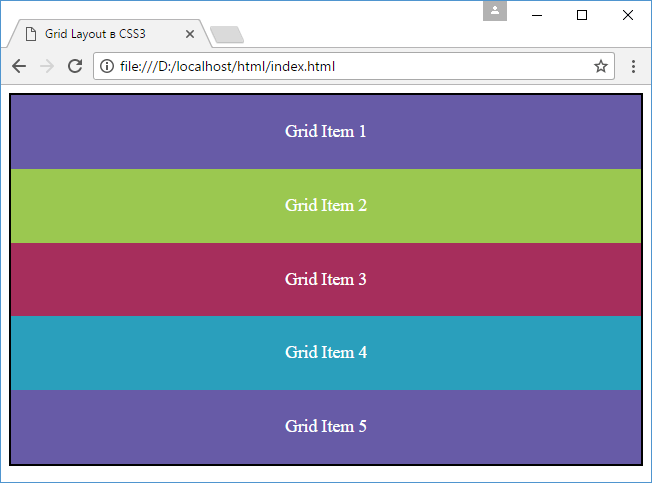Image resolution: width=652 pixels, height=483 pixels.
Task: Close the Grid Layout в CSS3 tab
Action: 190,34
